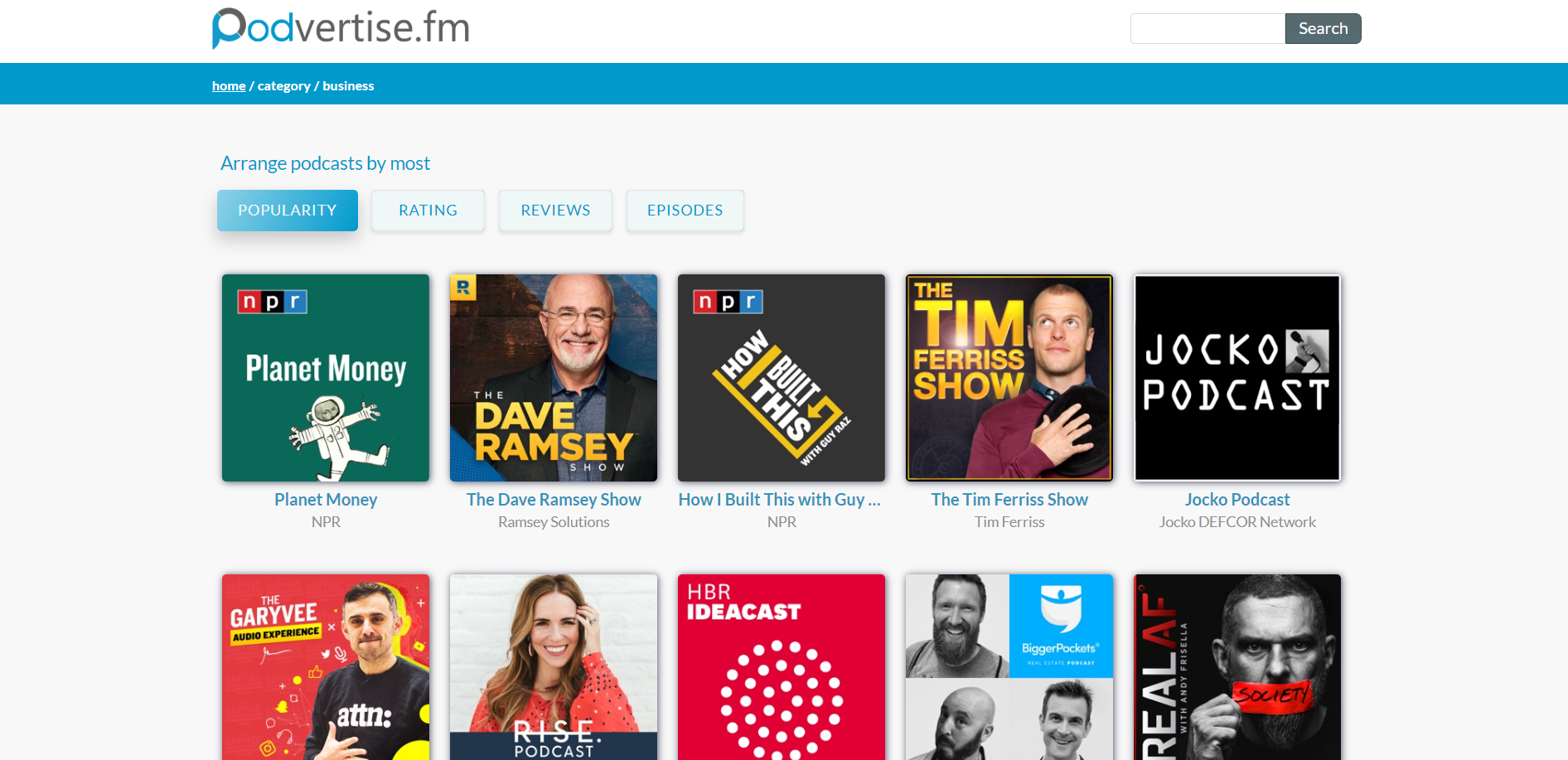Click the category breadcrumb text
Viewport: 1568px width, 760px height.
click(283, 86)
